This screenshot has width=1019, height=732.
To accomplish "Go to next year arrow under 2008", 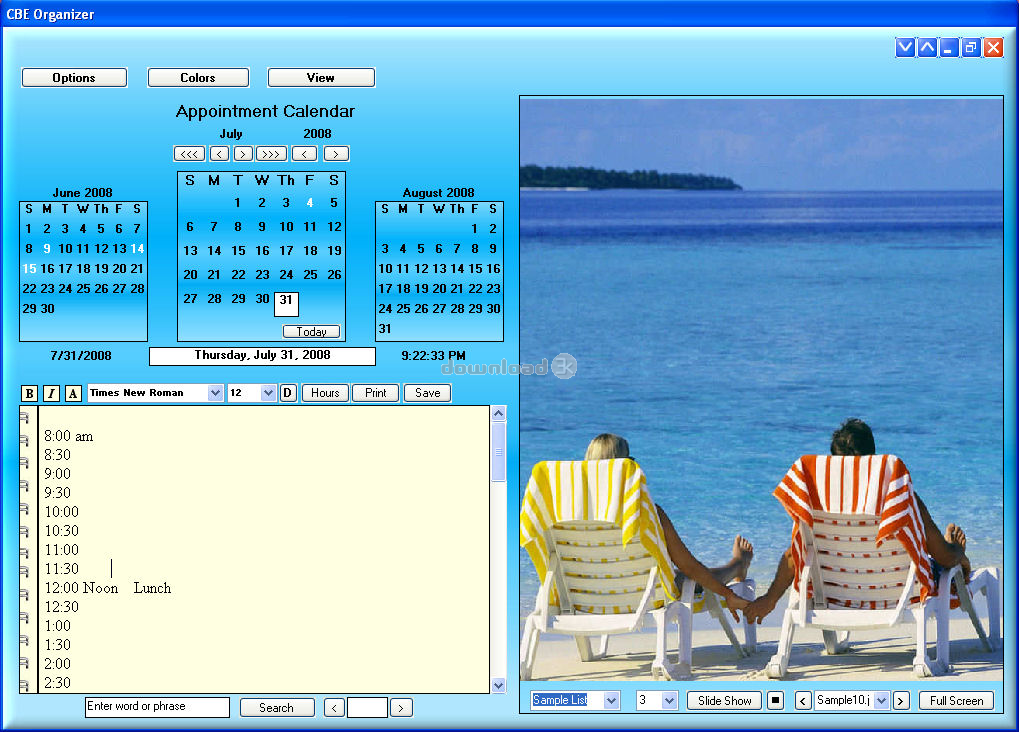I will [x=336, y=154].
